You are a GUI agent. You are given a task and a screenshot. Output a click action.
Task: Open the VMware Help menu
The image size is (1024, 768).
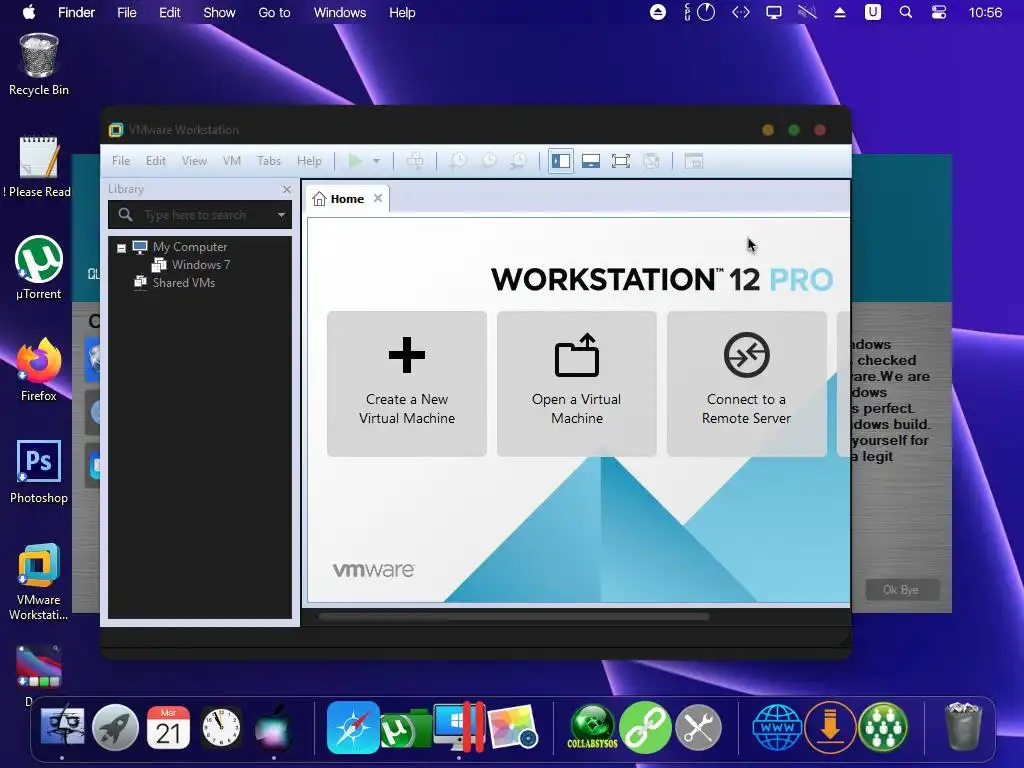click(309, 161)
